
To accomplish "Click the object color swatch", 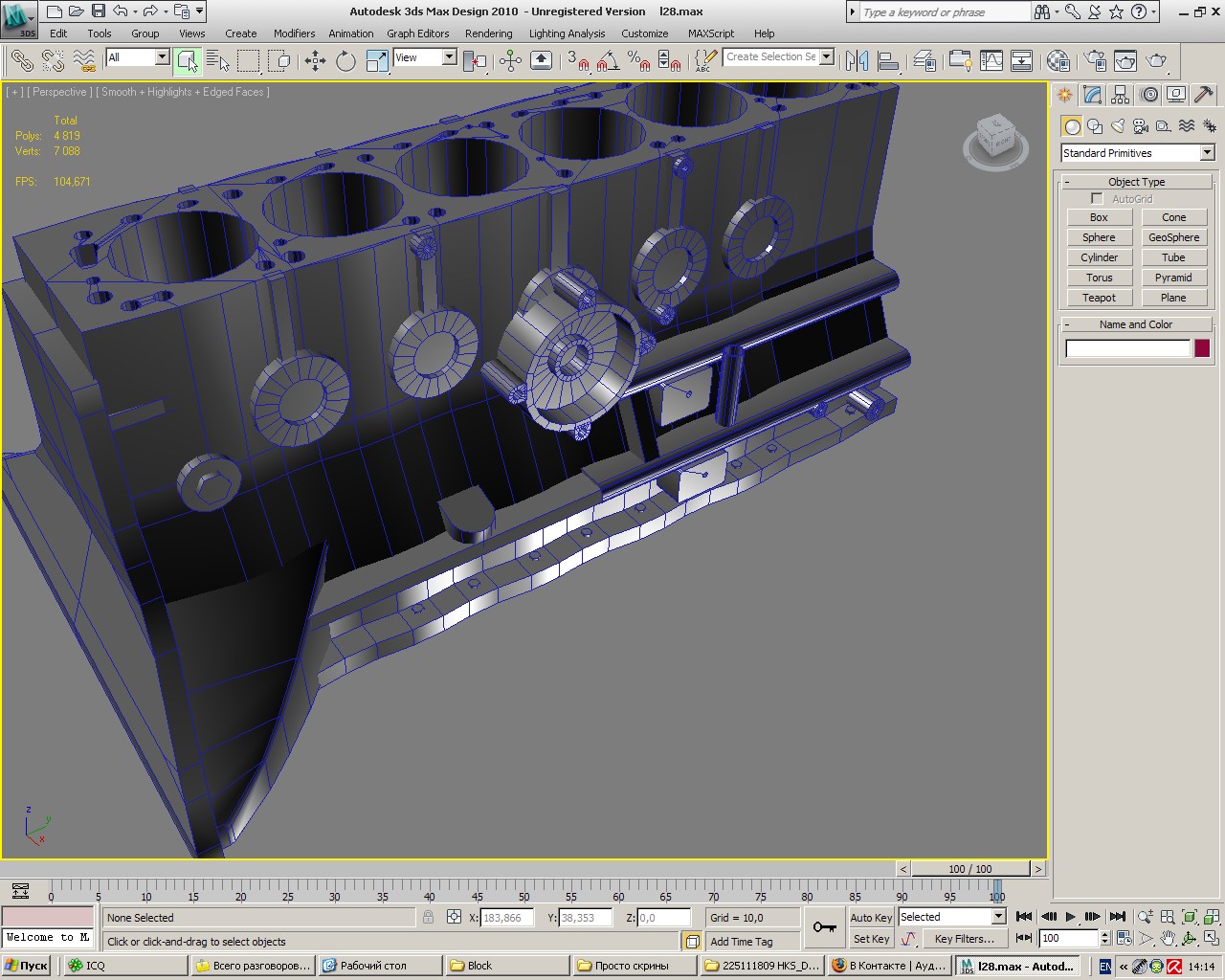I will click(1202, 348).
